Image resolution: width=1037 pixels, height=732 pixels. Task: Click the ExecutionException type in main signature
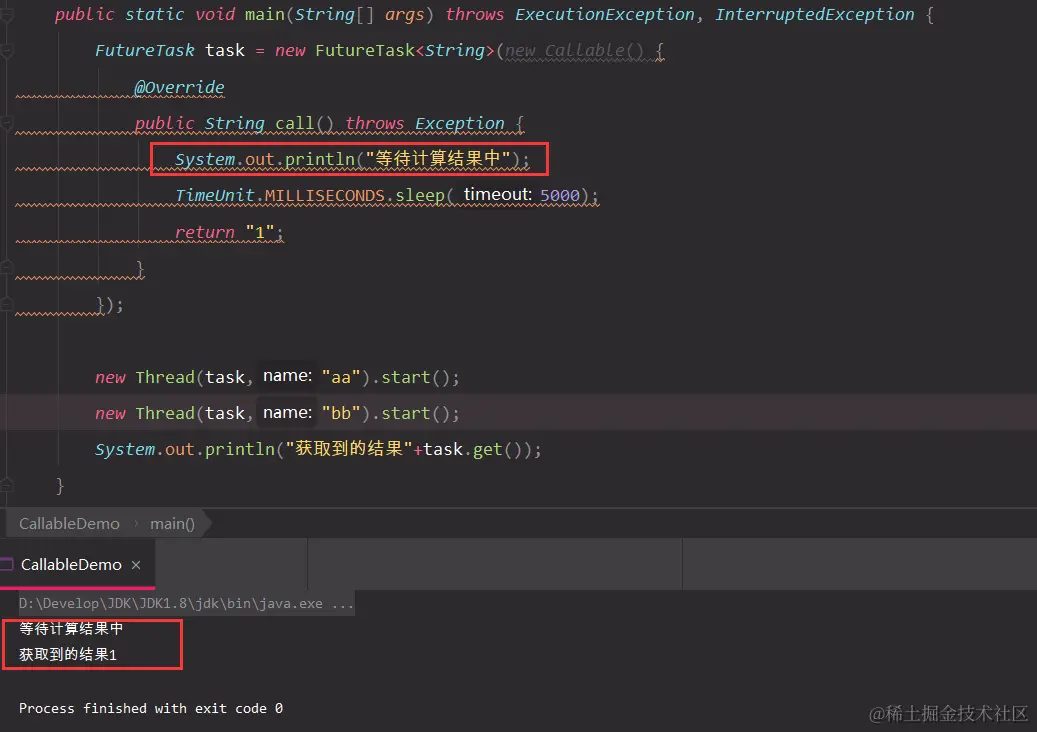[604, 15]
